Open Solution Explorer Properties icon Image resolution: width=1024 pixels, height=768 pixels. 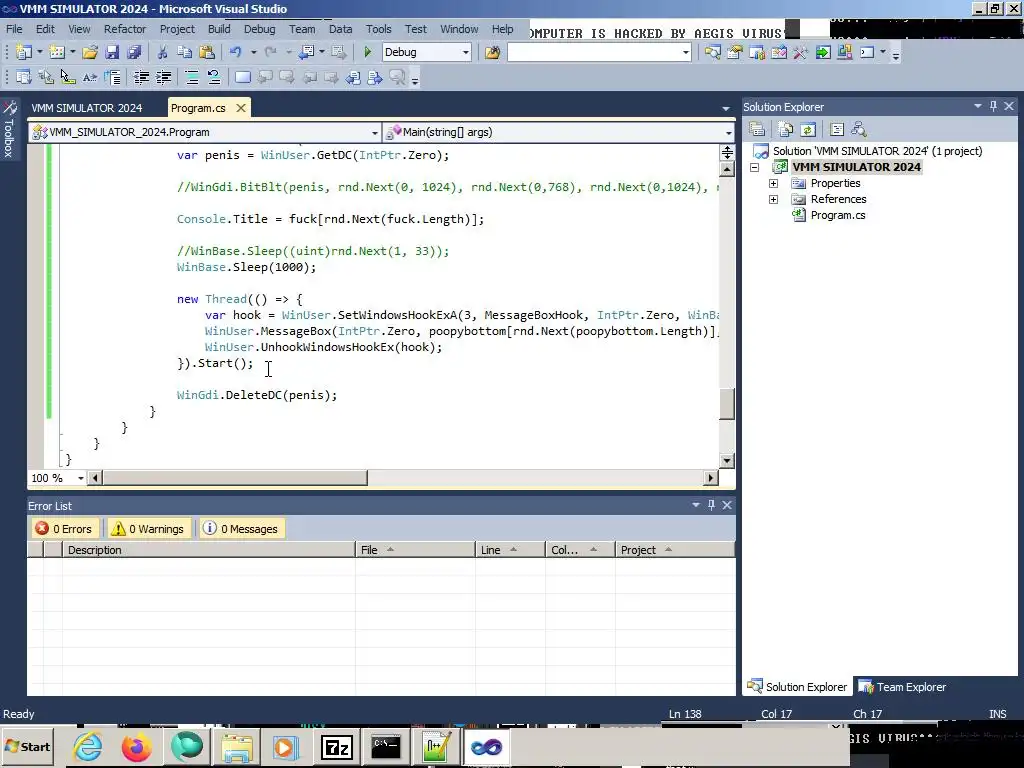tap(757, 129)
